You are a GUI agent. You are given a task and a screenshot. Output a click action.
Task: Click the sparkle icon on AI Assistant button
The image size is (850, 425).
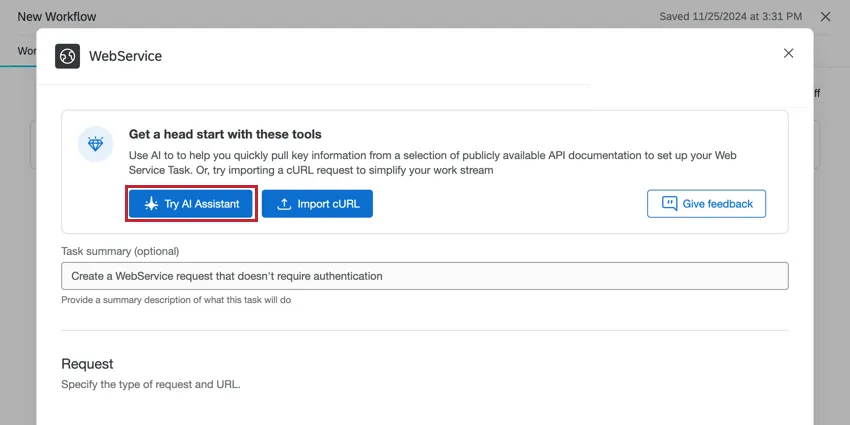[151, 204]
